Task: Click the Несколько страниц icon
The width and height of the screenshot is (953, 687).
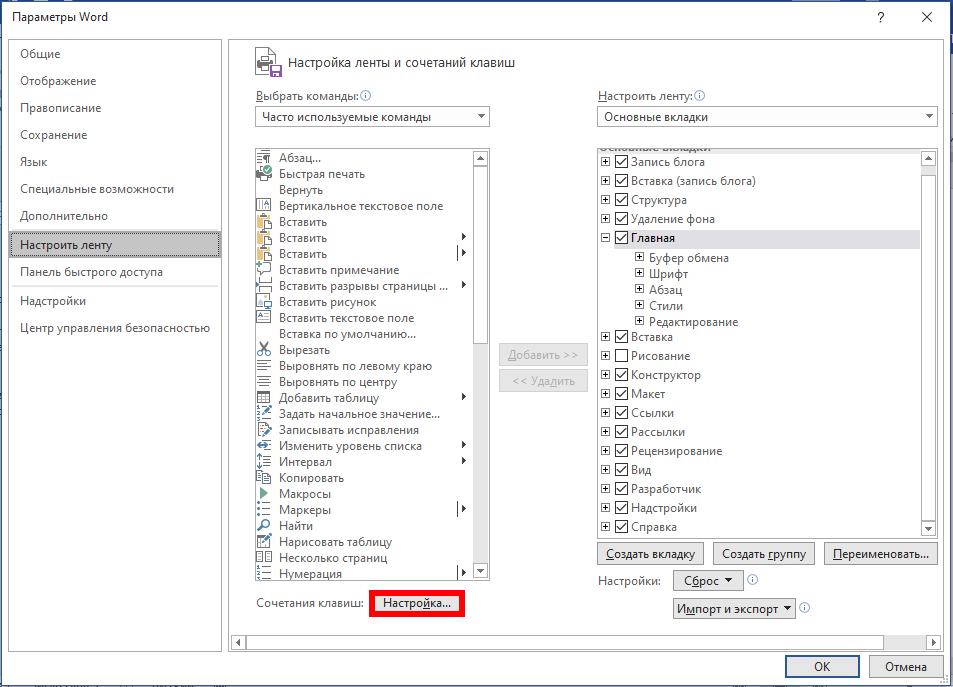Action: click(264, 558)
